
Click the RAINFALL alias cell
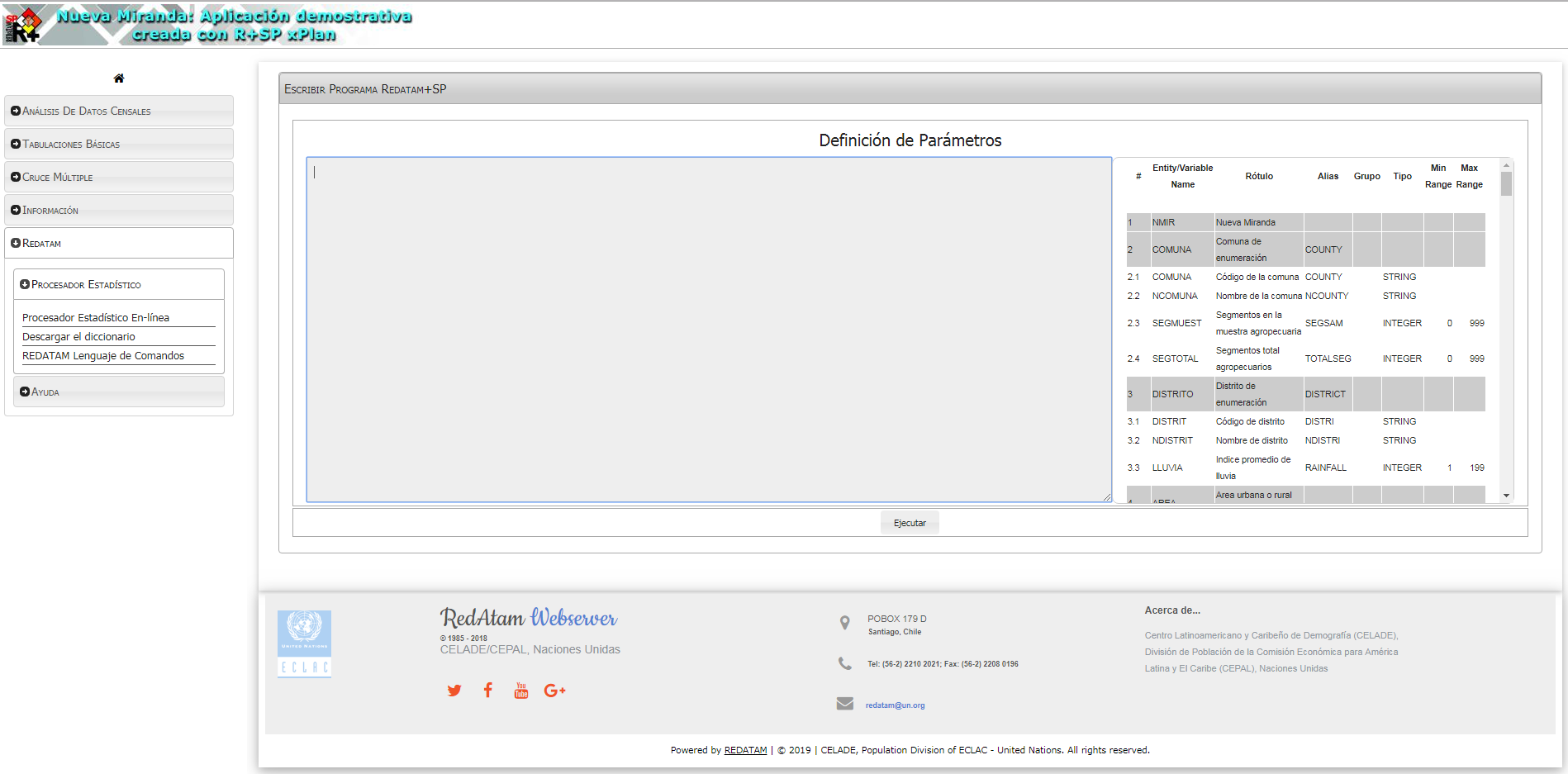coord(1326,468)
